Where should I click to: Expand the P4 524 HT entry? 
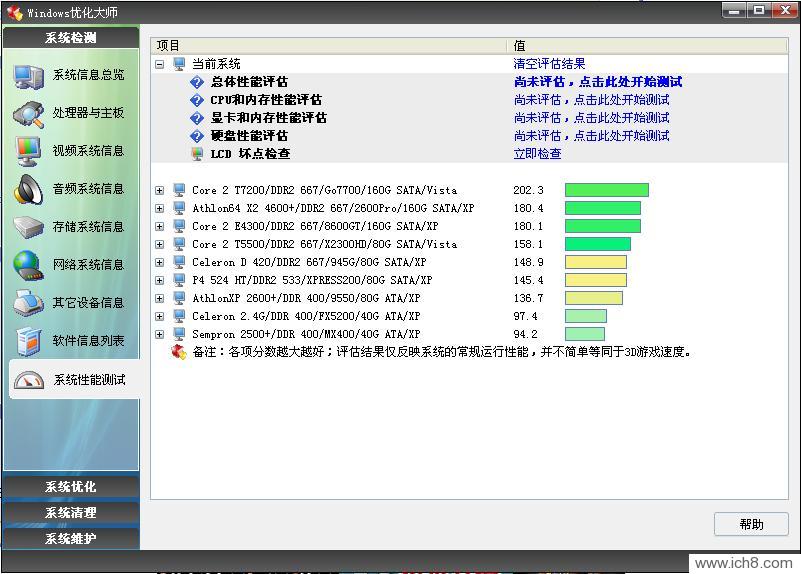(160, 280)
